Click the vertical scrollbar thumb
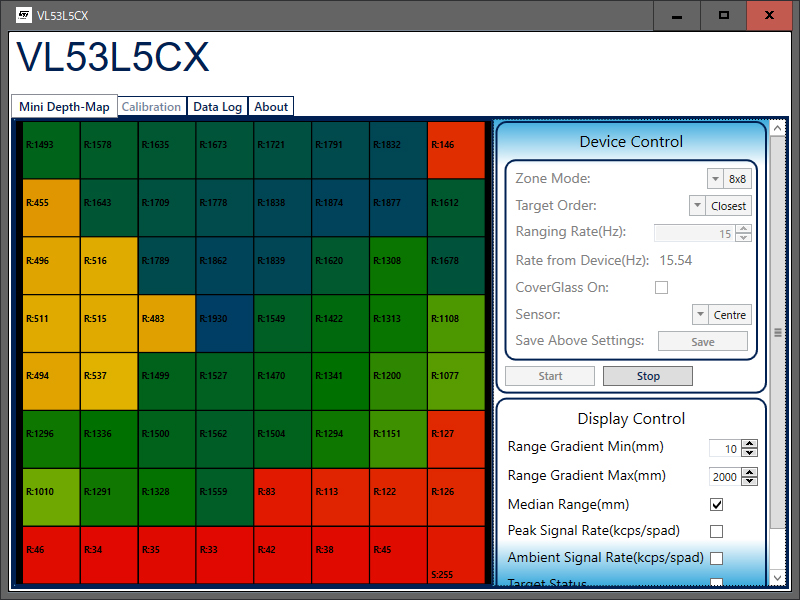This screenshot has height=600, width=800. pos(777,333)
